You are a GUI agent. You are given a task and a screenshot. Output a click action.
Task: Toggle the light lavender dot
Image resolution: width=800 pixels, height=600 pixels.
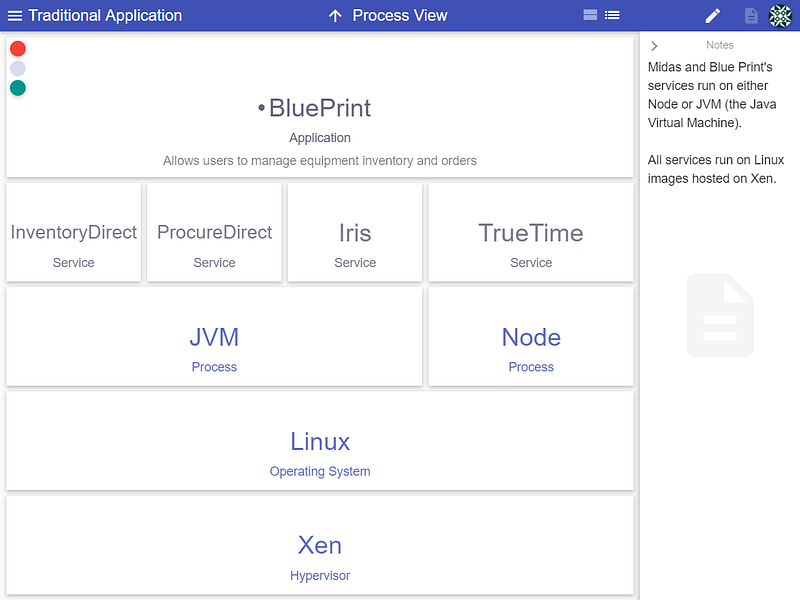tap(18, 68)
